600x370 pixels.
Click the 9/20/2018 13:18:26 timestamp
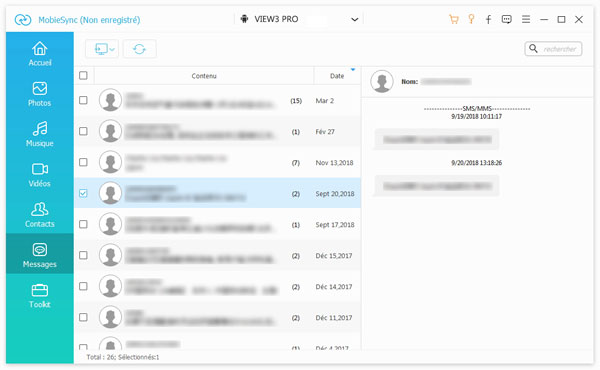tap(476, 163)
